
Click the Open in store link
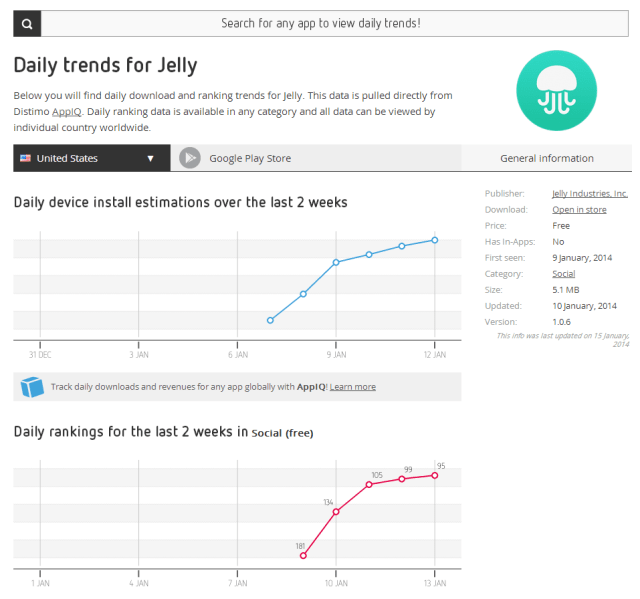(x=579, y=209)
